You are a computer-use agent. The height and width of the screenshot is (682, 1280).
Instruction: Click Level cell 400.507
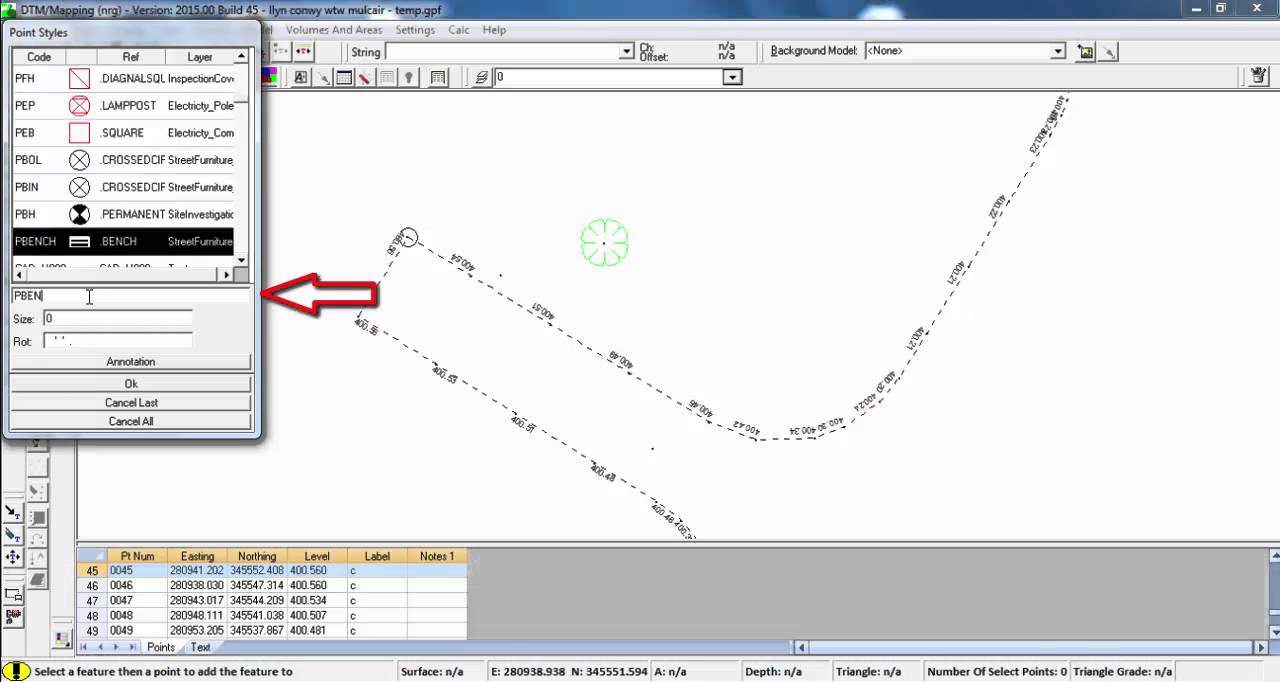click(317, 615)
